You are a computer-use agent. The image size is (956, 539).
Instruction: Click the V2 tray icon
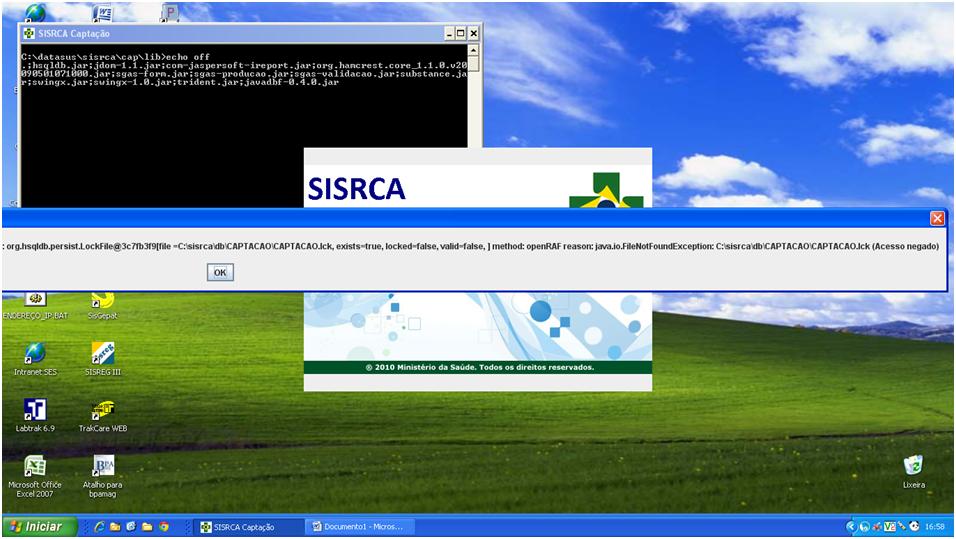[890, 526]
